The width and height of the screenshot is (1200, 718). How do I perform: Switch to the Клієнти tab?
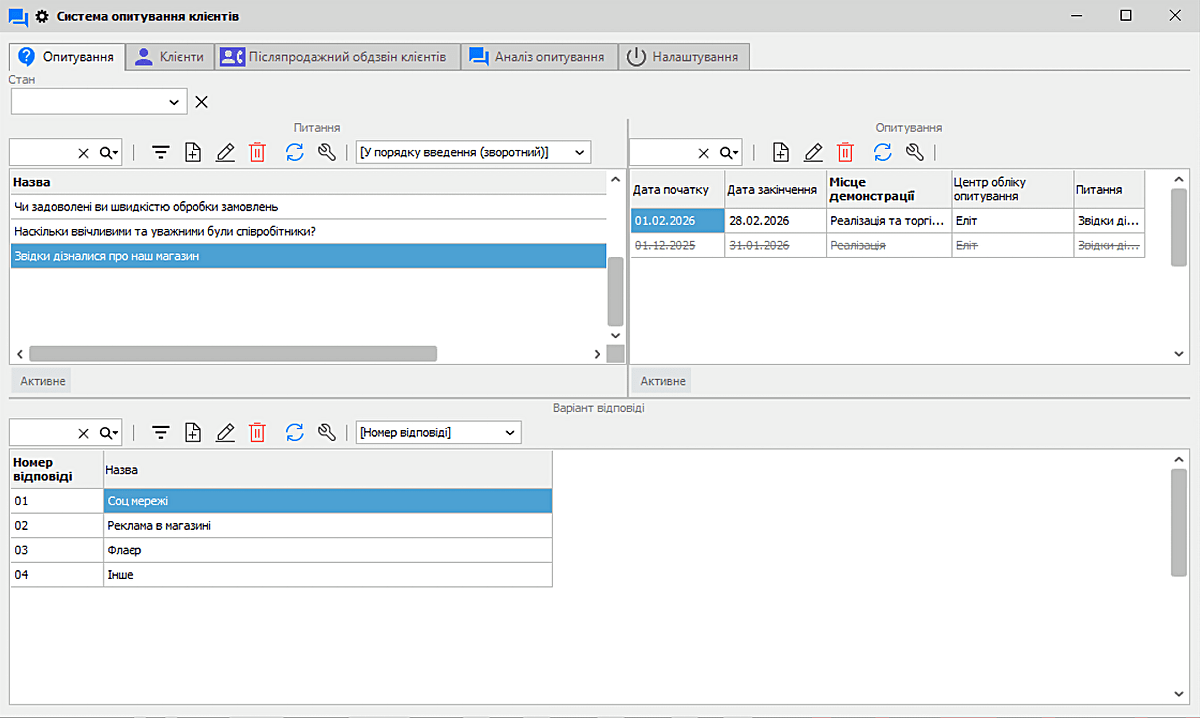[171, 57]
